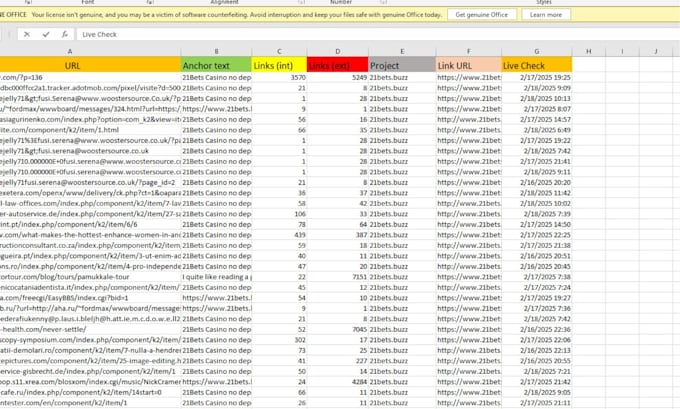Cancel the formula bar entry with X

(27, 34)
